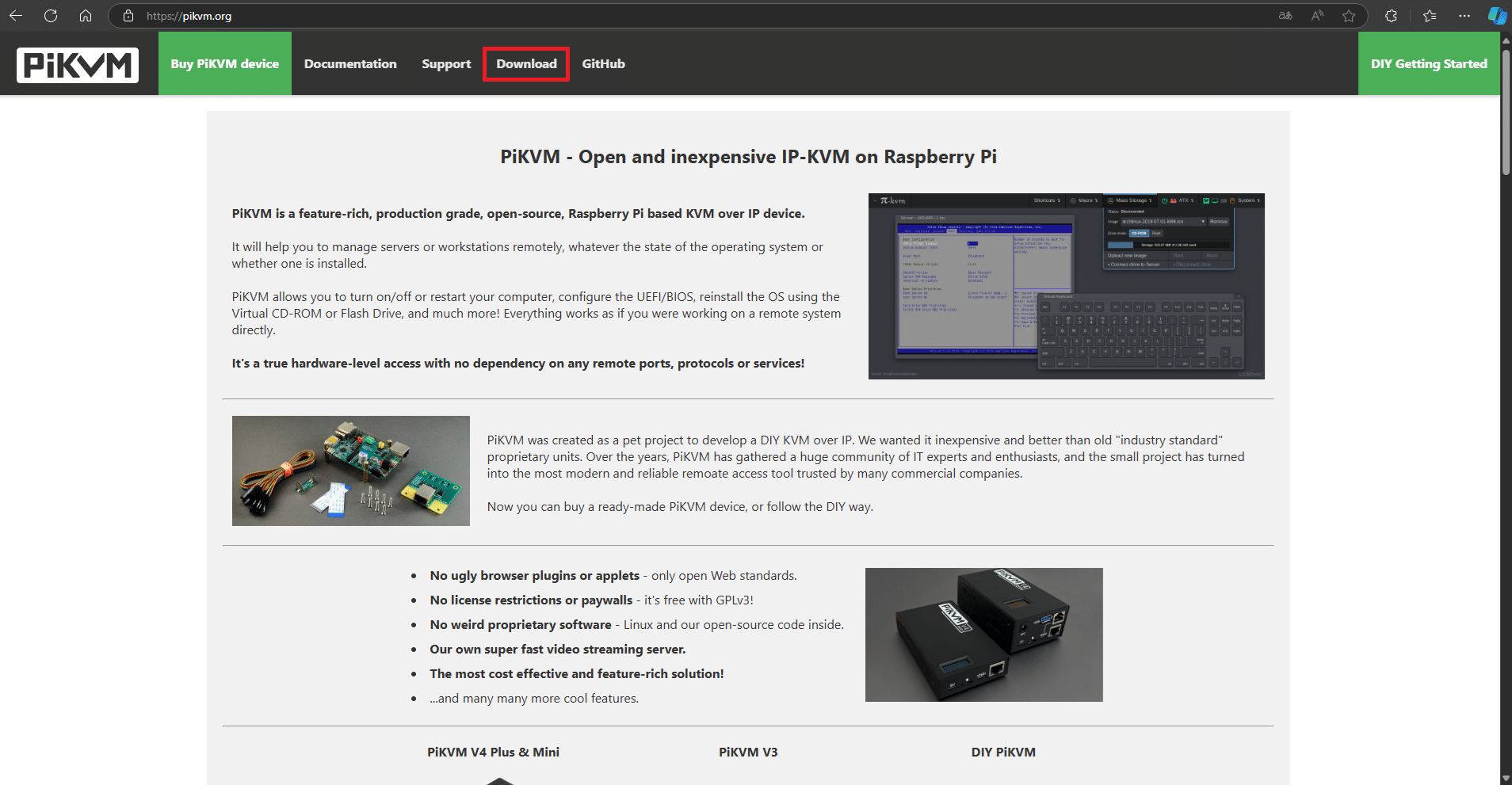1512x785 pixels.
Task: Add page to favorites with the star icon
Action: 1349,16
